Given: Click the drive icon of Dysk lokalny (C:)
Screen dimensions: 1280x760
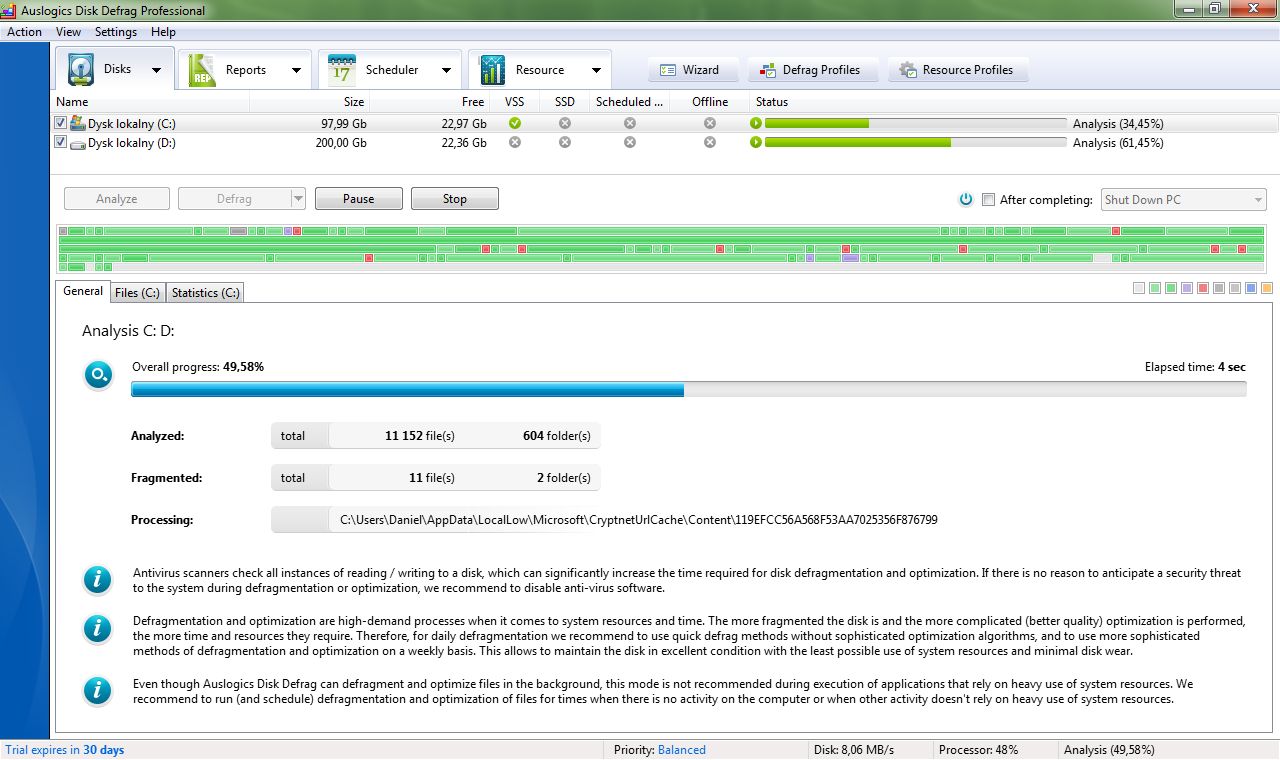Looking at the screenshot, I should [x=78, y=124].
